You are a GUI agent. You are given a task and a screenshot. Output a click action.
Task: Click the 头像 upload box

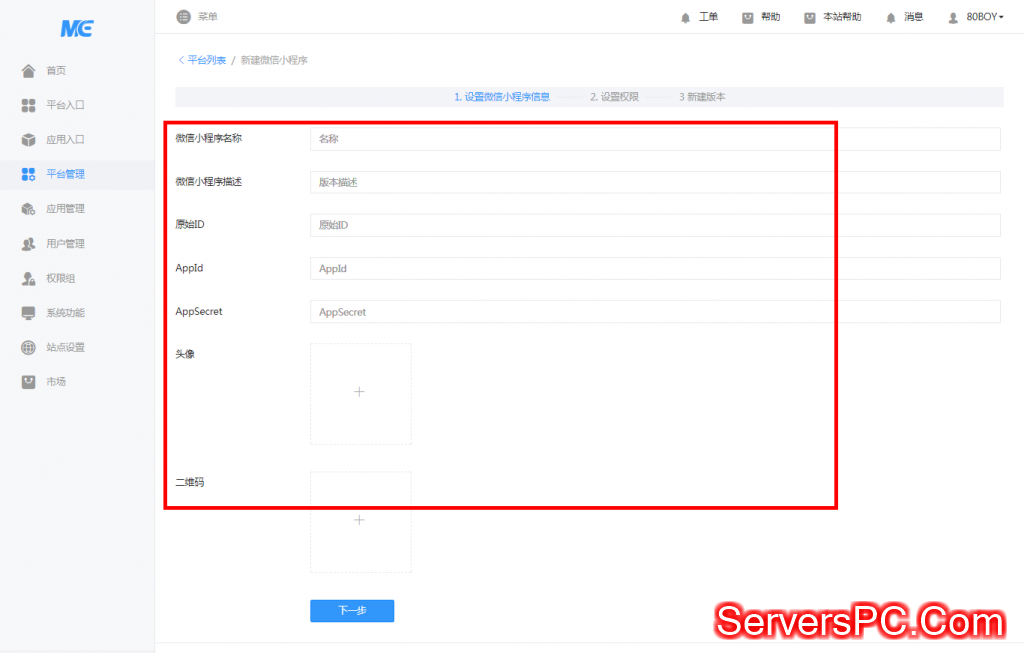pyautogui.click(x=360, y=393)
